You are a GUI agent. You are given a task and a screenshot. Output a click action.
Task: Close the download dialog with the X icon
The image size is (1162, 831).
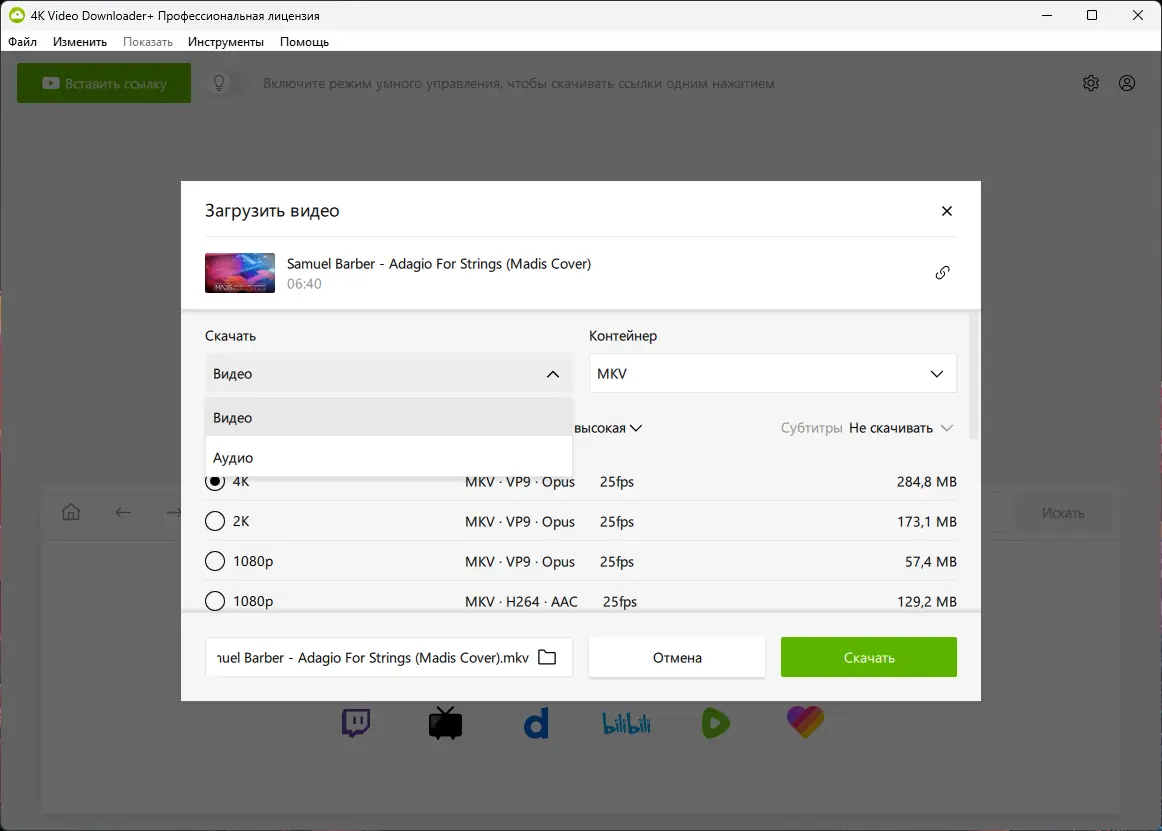[x=946, y=211]
